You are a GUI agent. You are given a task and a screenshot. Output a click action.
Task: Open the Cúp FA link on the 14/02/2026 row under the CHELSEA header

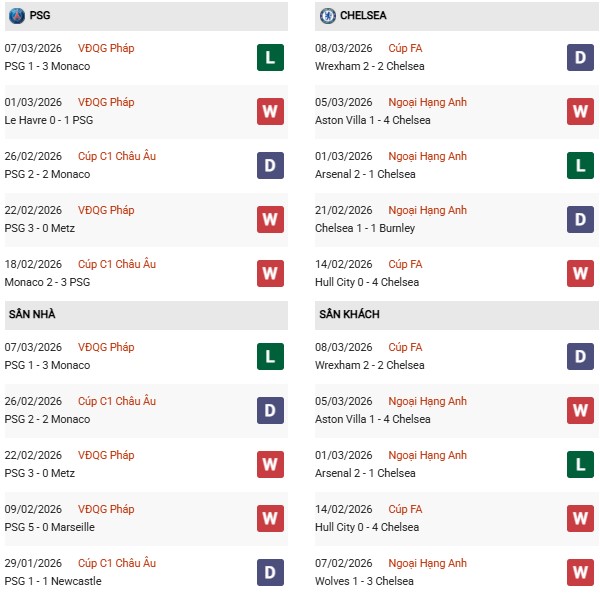[404, 264]
